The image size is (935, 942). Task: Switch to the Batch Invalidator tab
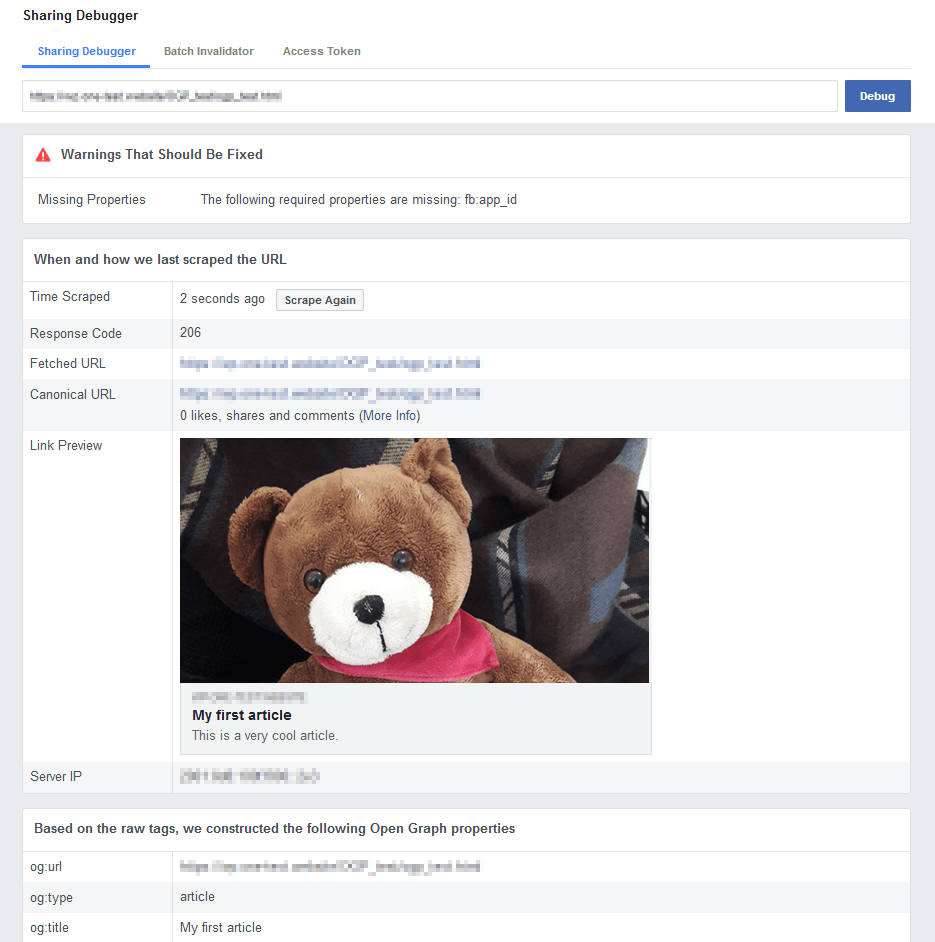pos(208,50)
